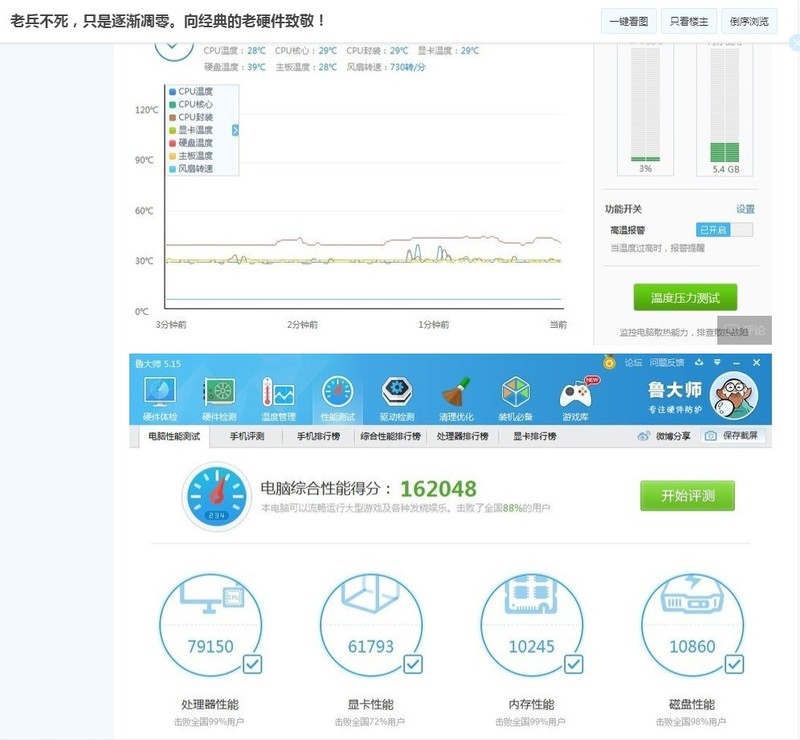Open 装机必备 cube icon
Viewport: 800px width, 740px height.
pos(515,392)
